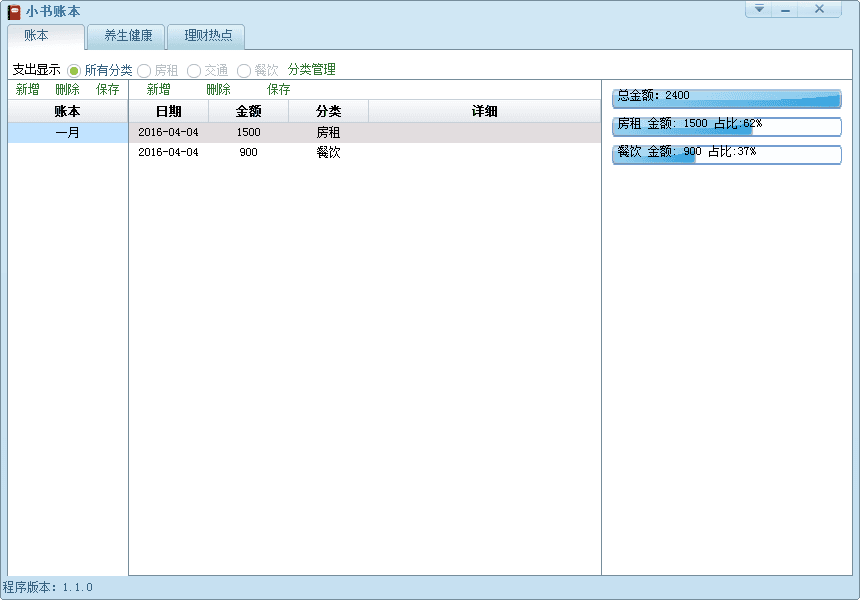Open the 养生健康 tab

[x=127, y=36]
